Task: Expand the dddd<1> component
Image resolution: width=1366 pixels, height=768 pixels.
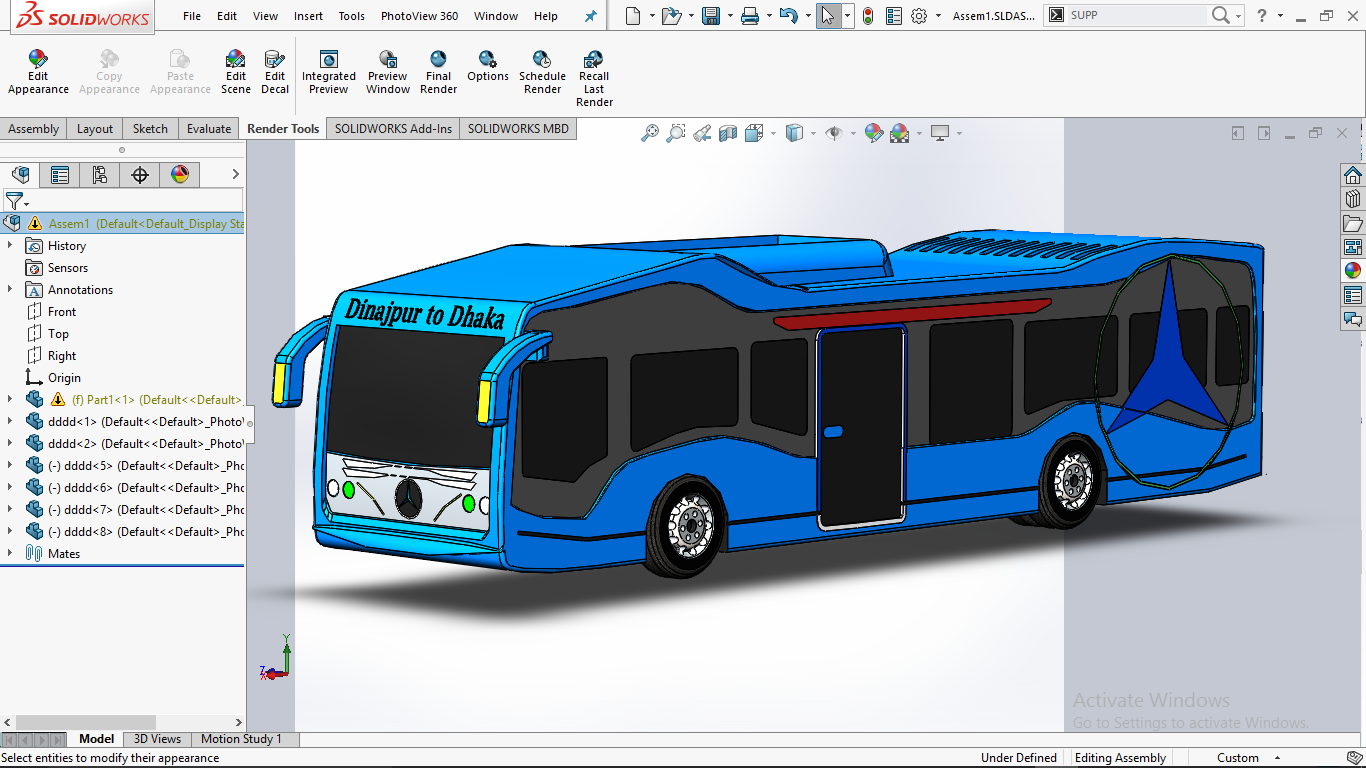Action: [x=10, y=421]
